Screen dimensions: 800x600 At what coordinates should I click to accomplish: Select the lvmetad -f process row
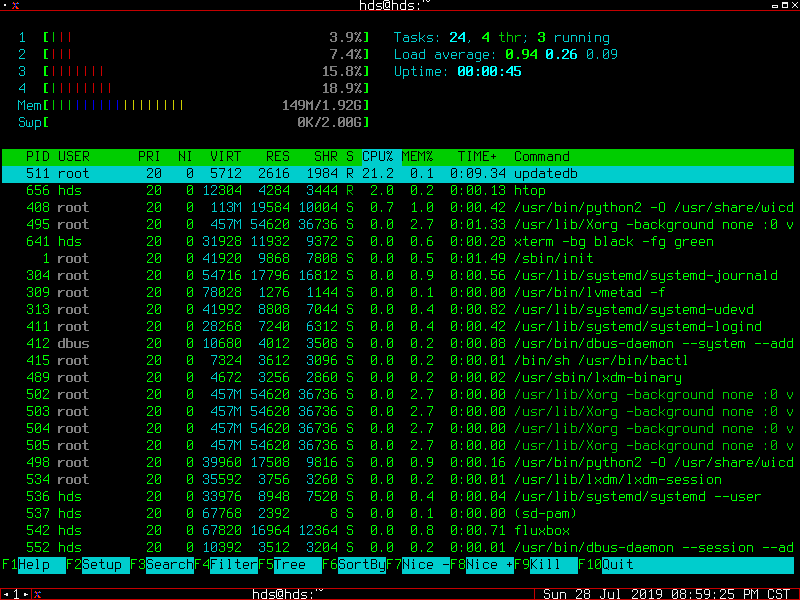[x=398, y=293]
